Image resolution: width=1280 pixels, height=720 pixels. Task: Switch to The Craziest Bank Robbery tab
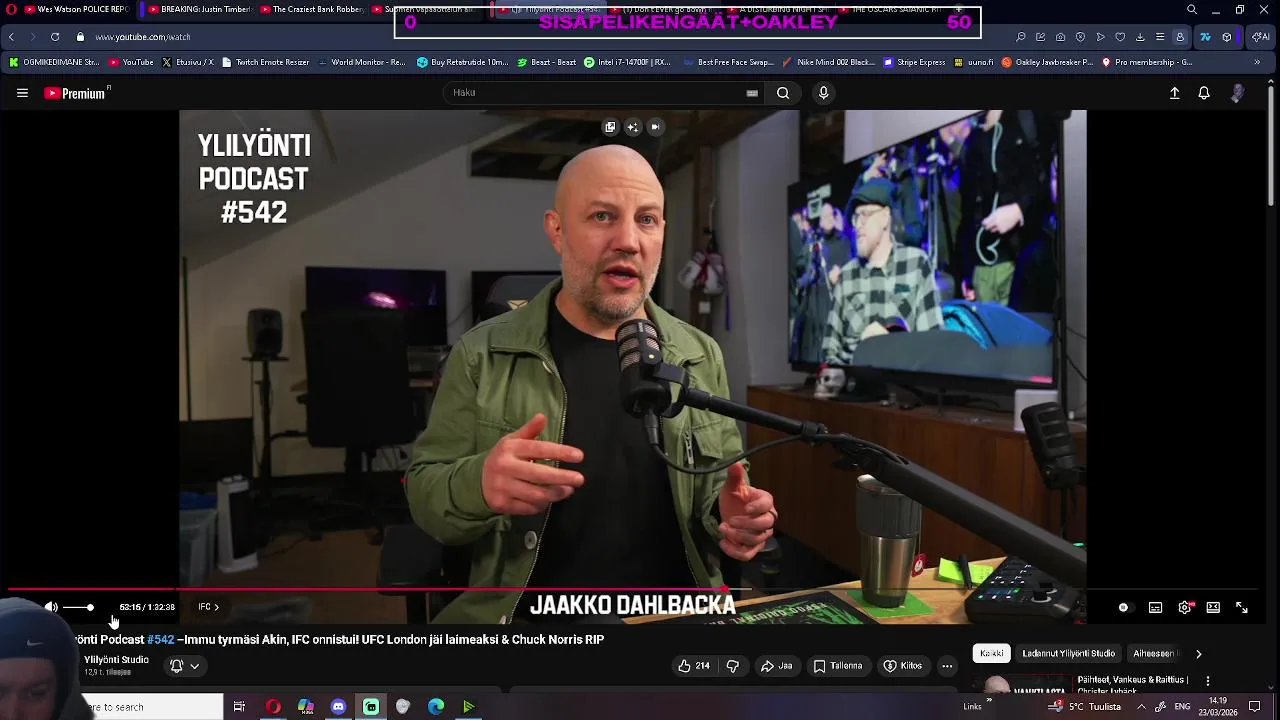pos(310,10)
